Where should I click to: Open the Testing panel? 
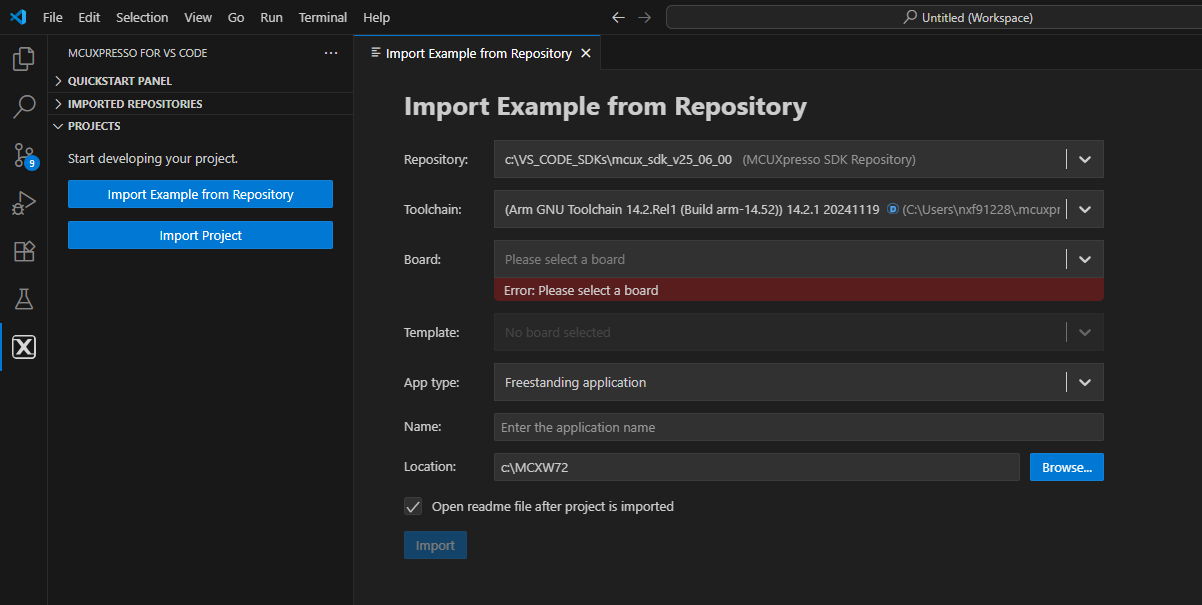(x=22, y=298)
